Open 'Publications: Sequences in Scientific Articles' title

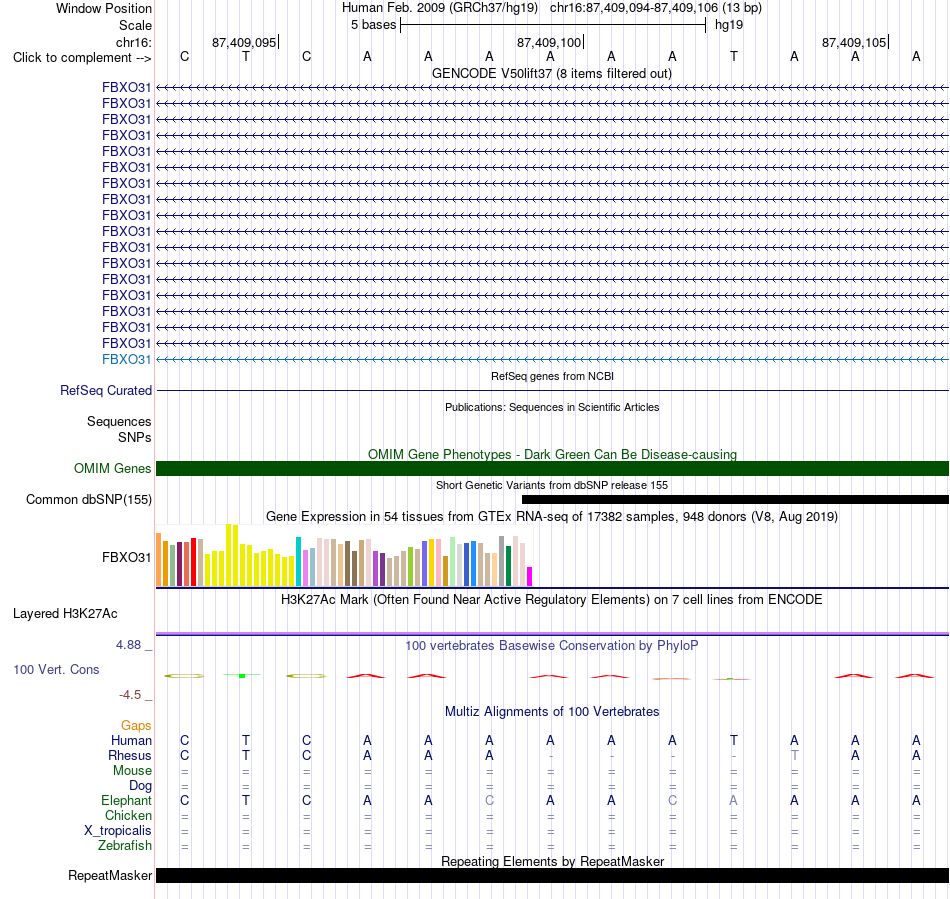tap(552, 407)
